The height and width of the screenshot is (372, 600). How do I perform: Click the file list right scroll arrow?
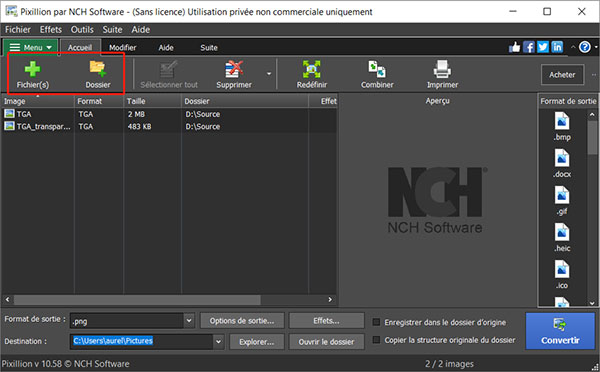click(330, 299)
